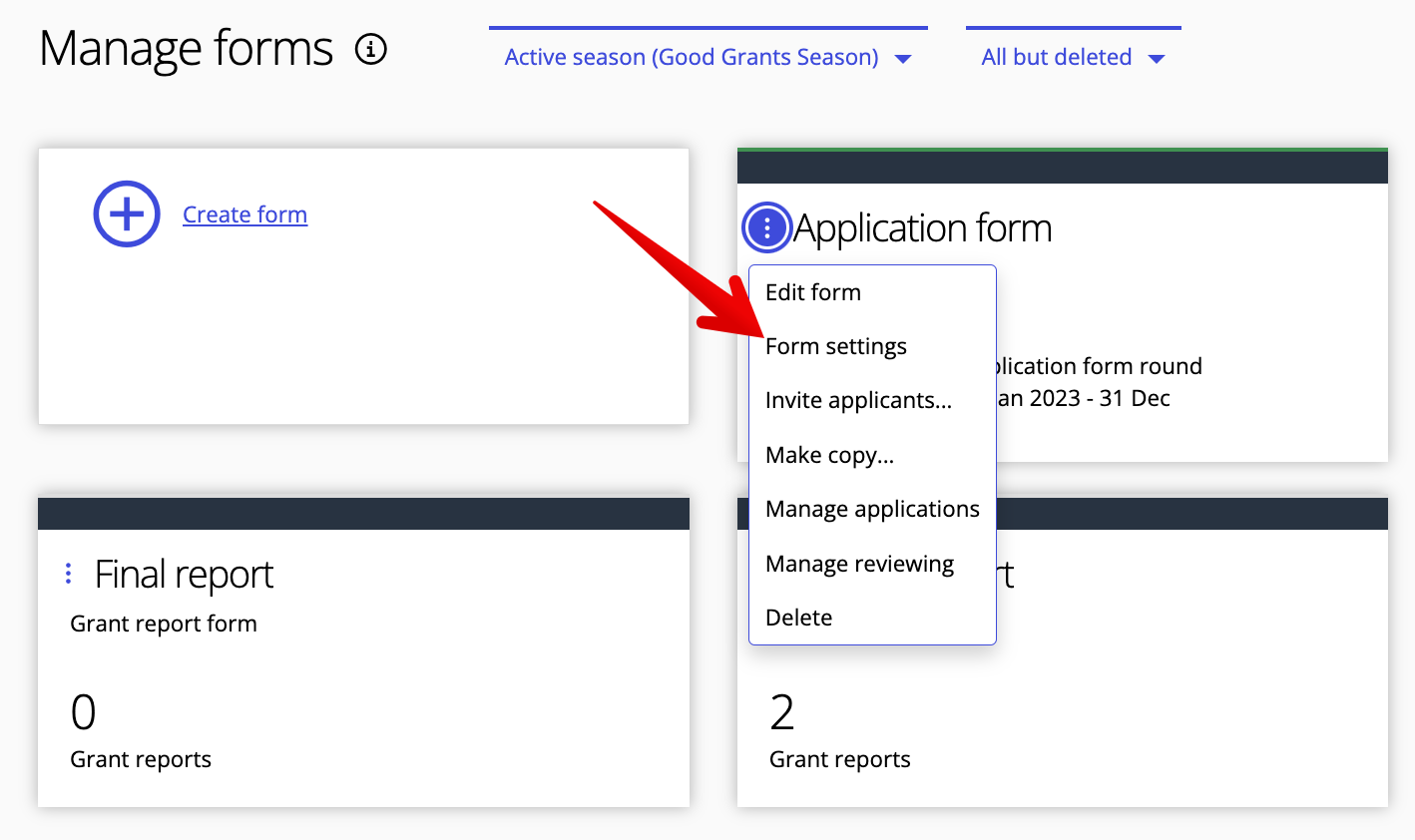
Task: Click the 2 Grant reports count
Action: click(x=782, y=712)
